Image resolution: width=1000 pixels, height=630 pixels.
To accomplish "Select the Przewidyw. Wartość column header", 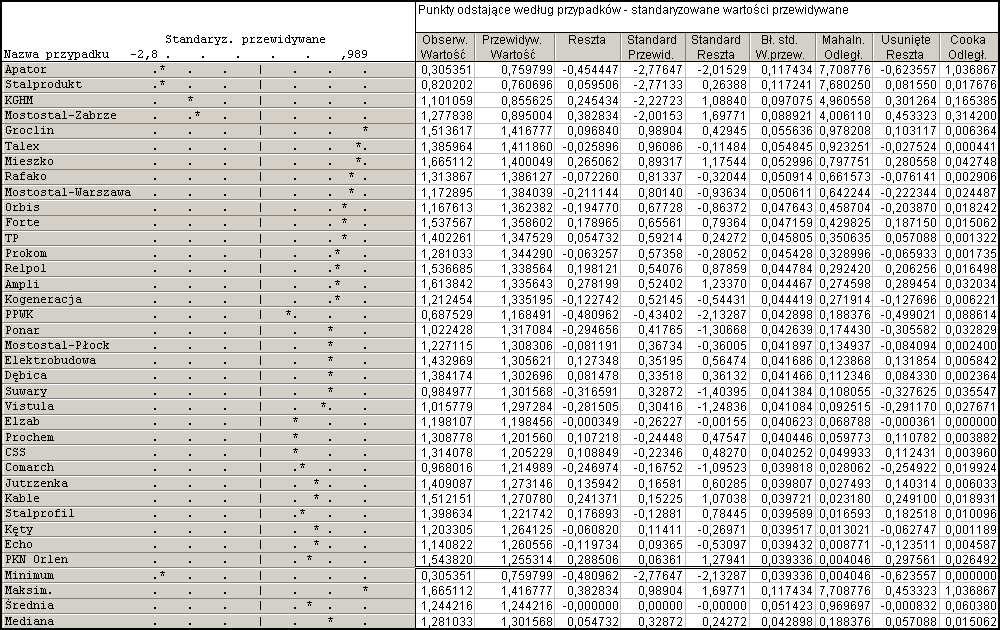I will coord(513,47).
